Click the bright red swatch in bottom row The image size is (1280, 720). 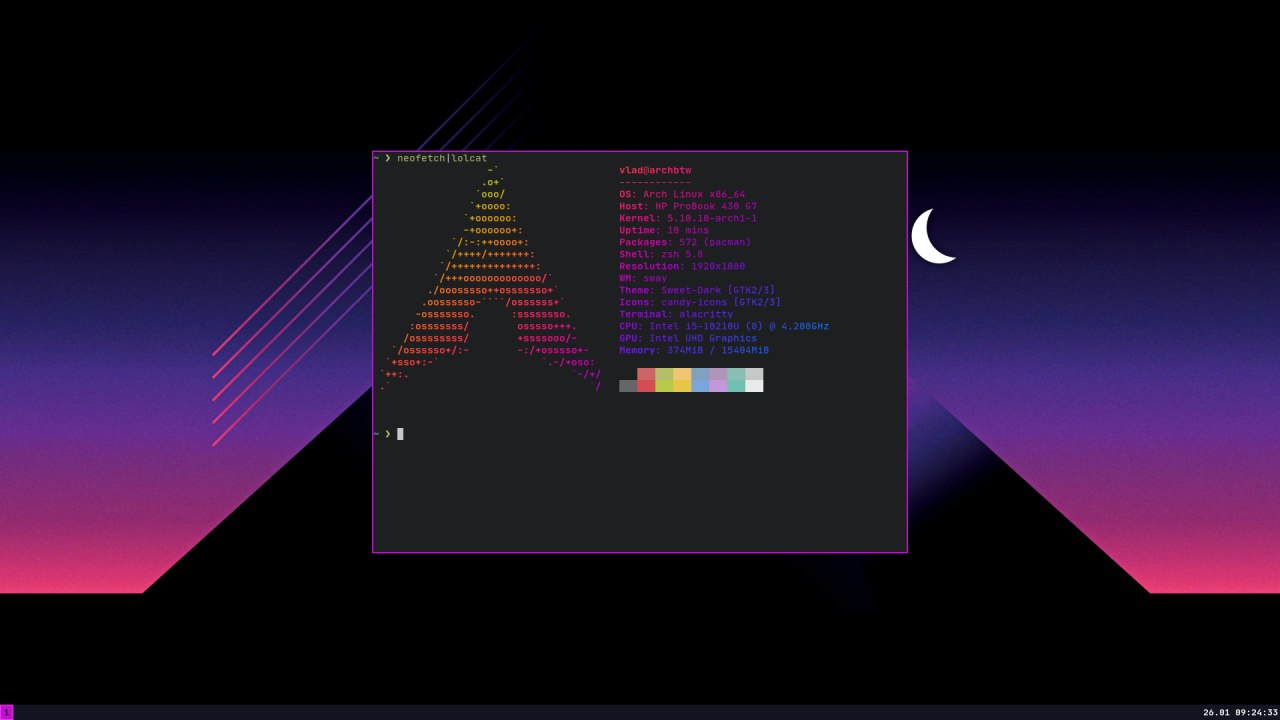pyautogui.click(x=646, y=386)
